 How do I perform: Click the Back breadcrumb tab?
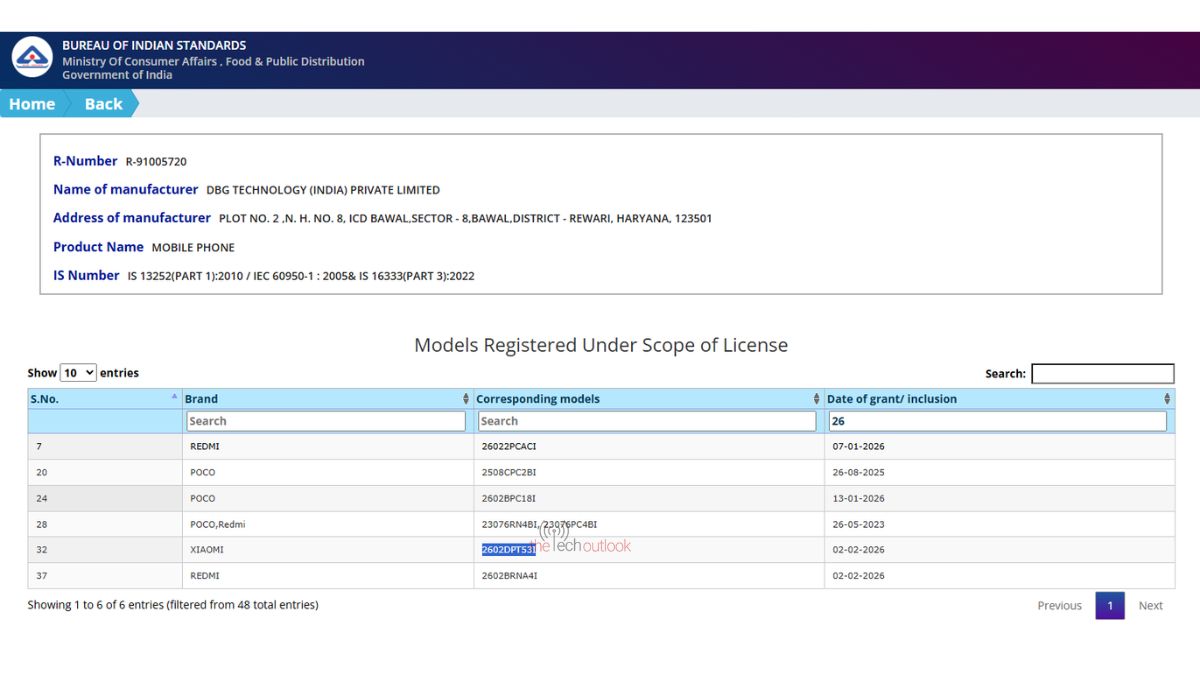coord(103,104)
